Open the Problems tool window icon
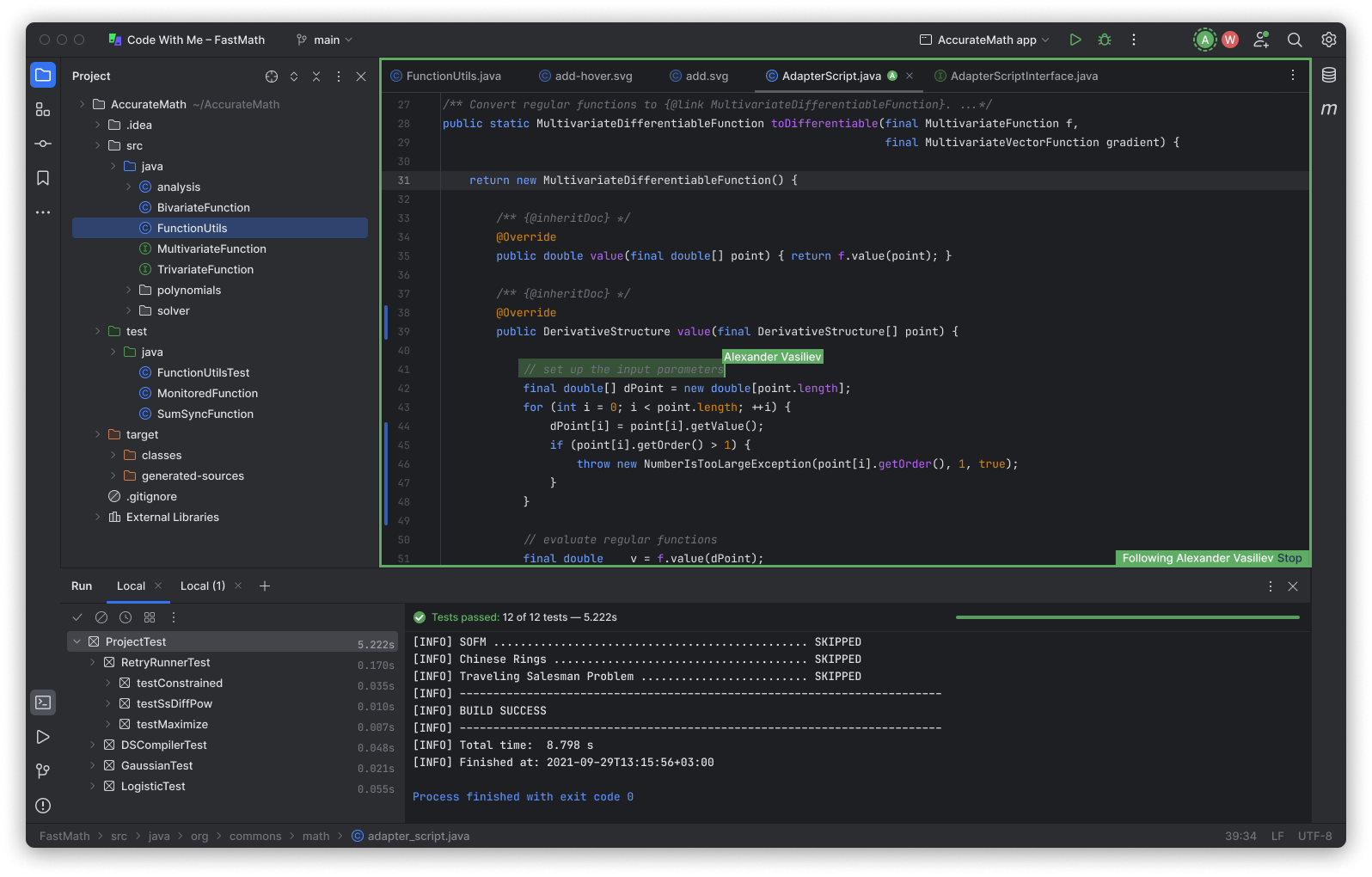This screenshot has height=877, width=1372. 43,806
